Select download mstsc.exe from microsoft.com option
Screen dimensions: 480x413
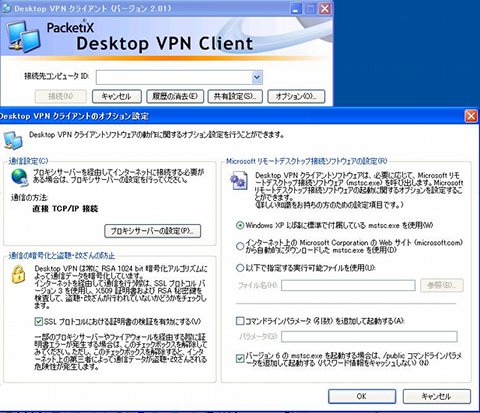240,246
